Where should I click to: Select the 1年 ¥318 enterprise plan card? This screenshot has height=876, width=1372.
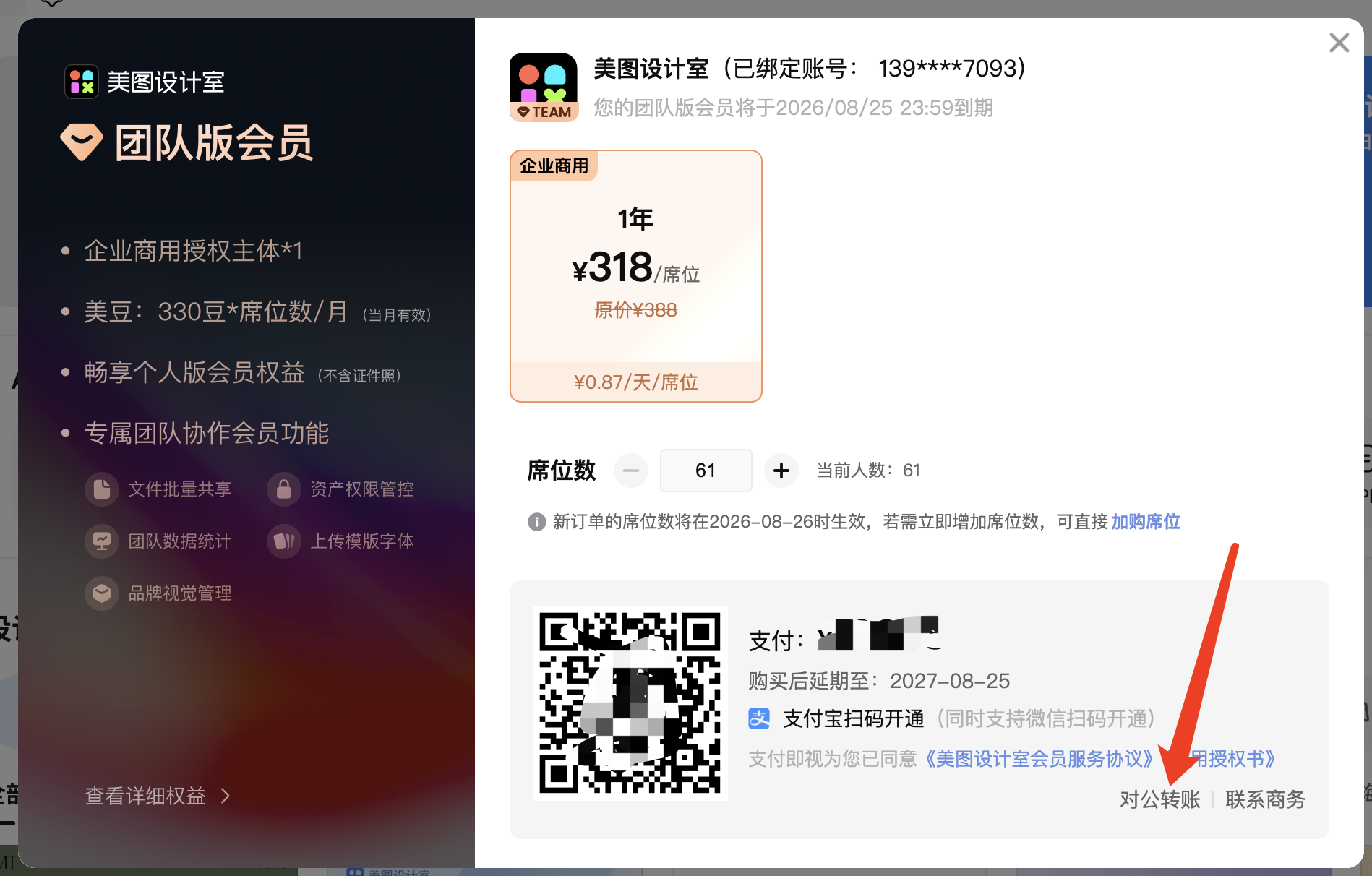click(x=635, y=276)
